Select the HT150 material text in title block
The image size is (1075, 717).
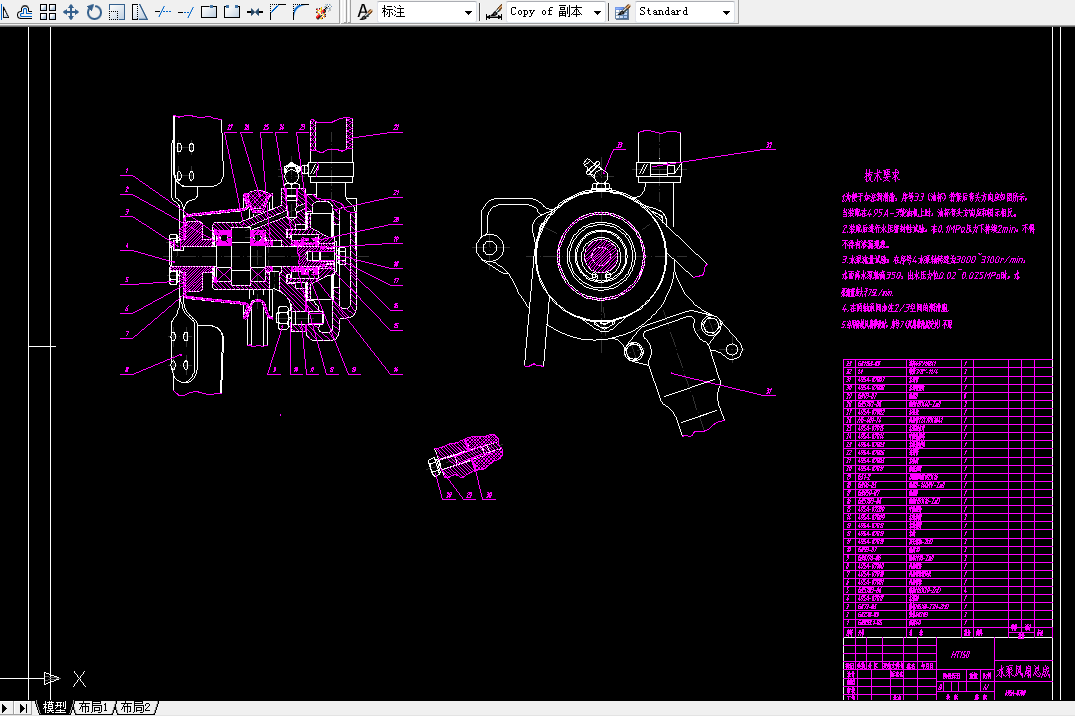(961, 655)
